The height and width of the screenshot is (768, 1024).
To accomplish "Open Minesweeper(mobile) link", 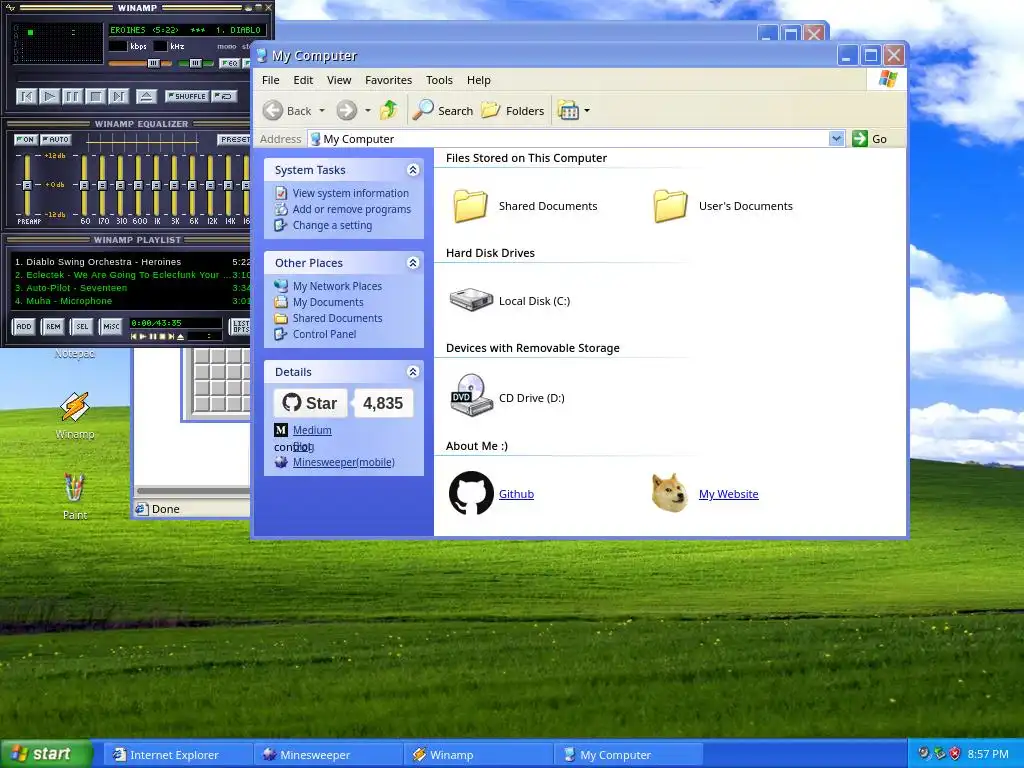I will (x=344, y=462).
